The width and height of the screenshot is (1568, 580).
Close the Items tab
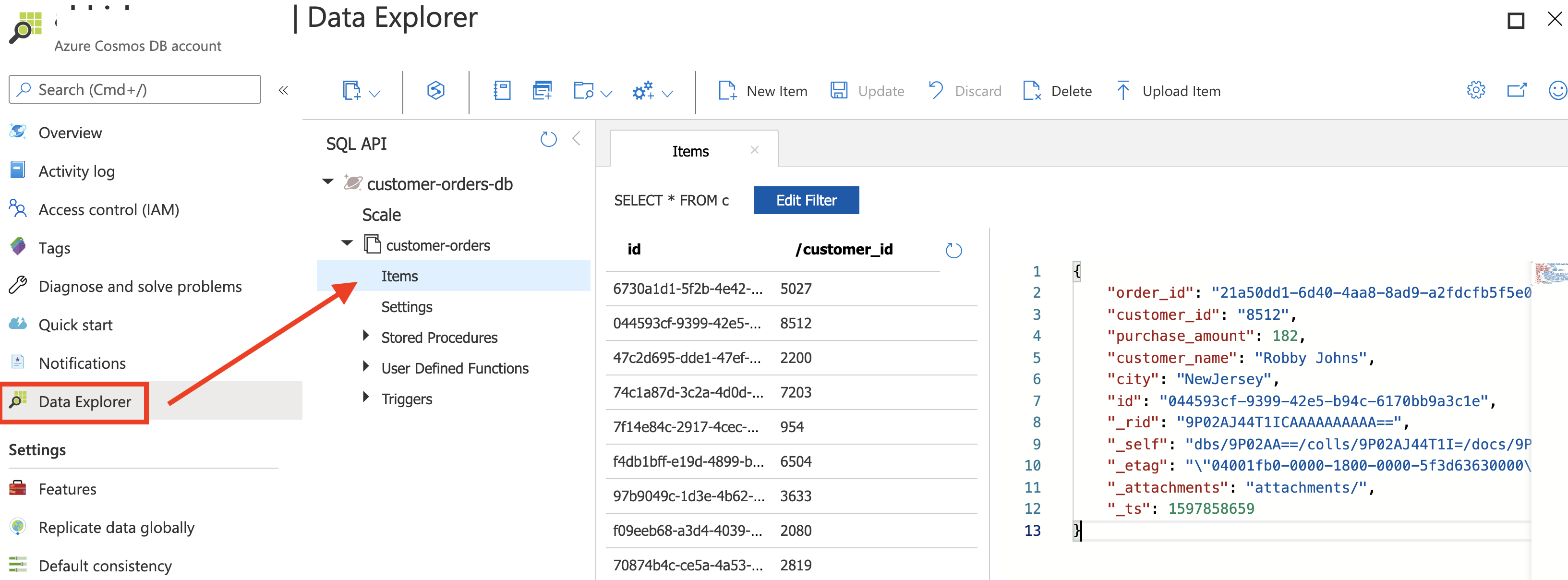point(754,150)
